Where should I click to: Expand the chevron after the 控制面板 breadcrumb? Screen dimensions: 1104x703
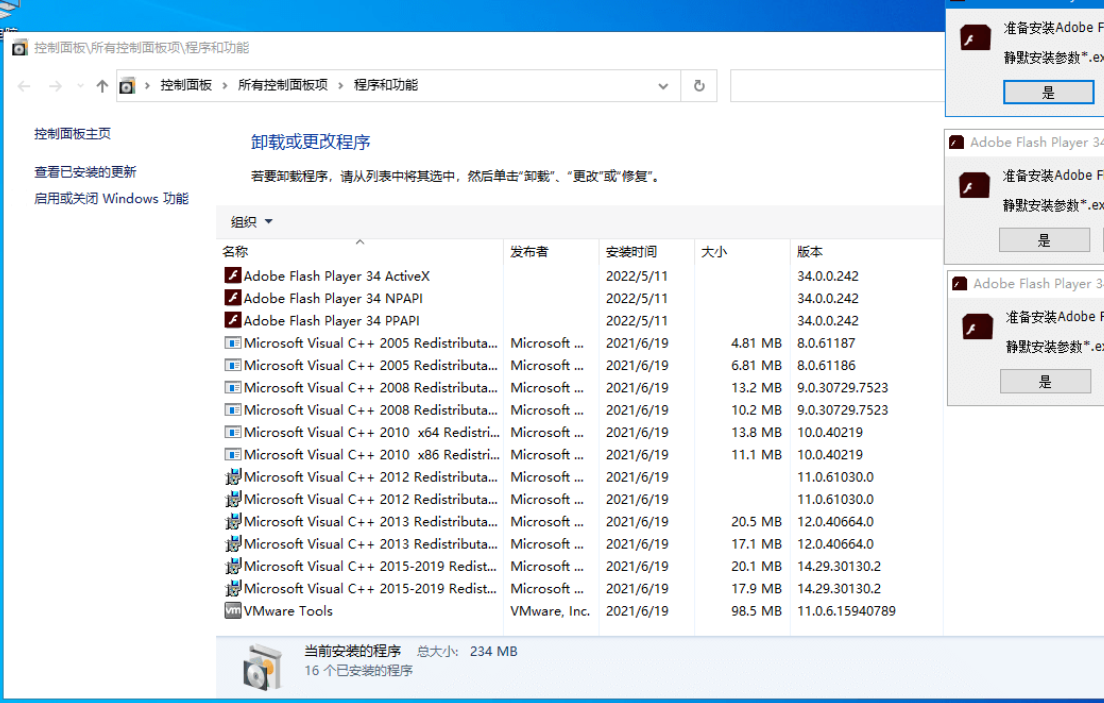[x=225, y=86]
